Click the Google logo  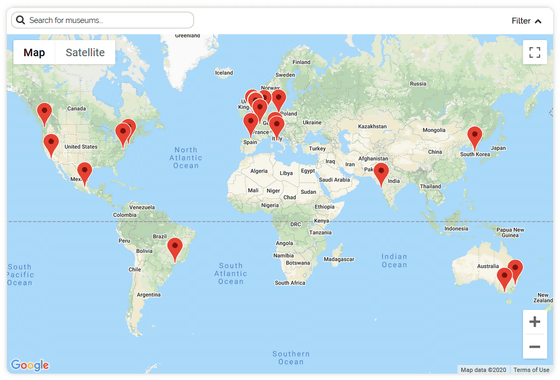(x=30, y=365)
